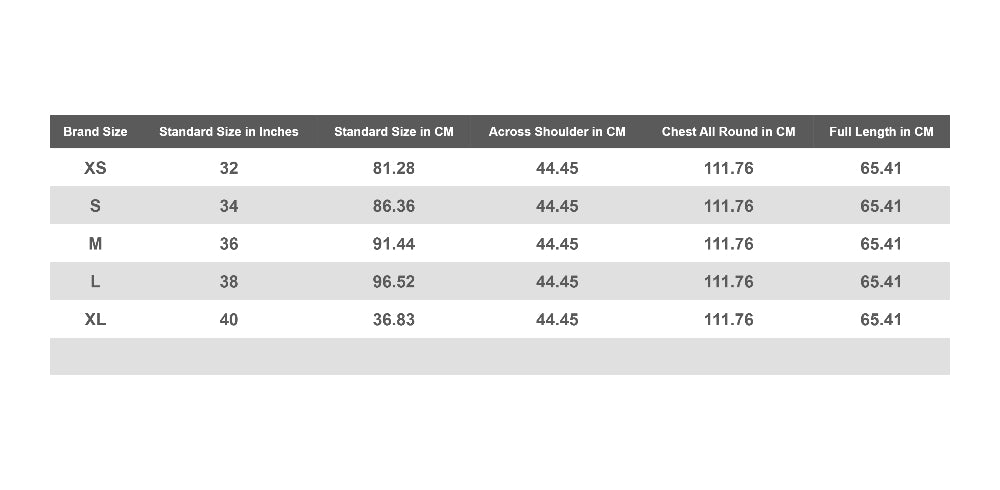Select the Across Shoulder in CM header
This screenshot has width=1000, height=490.
[x=557, y=131]
